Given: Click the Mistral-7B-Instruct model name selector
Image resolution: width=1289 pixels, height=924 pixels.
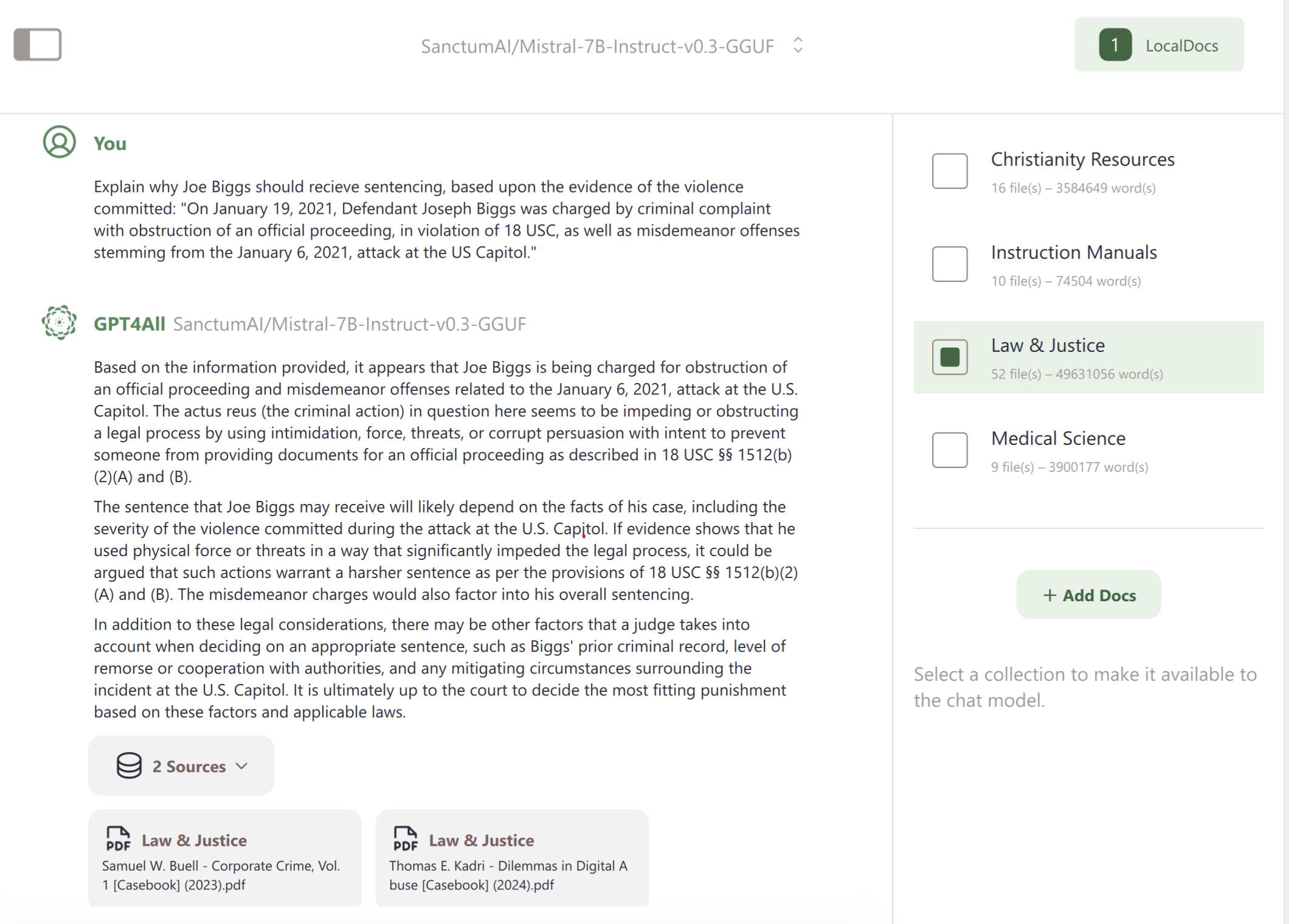Looking at the screenshot, I should coord(597,46).
